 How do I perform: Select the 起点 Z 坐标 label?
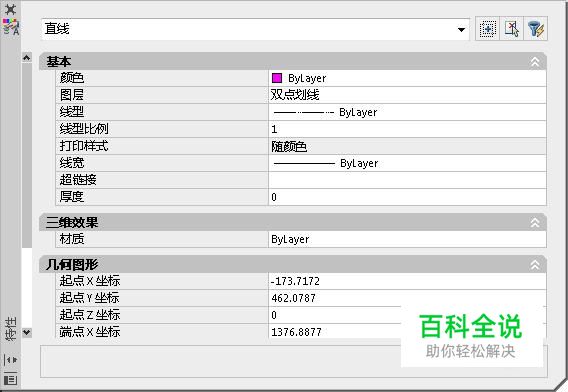90,315
